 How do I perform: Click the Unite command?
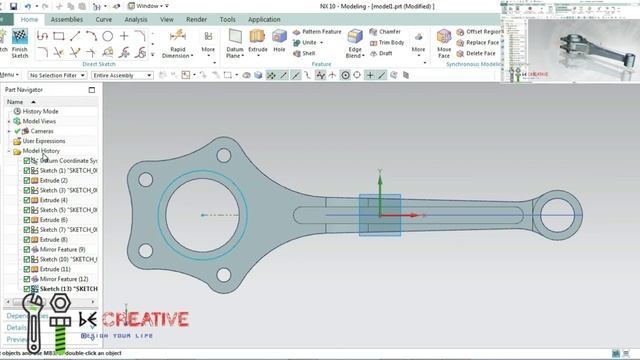pos(304,42)
